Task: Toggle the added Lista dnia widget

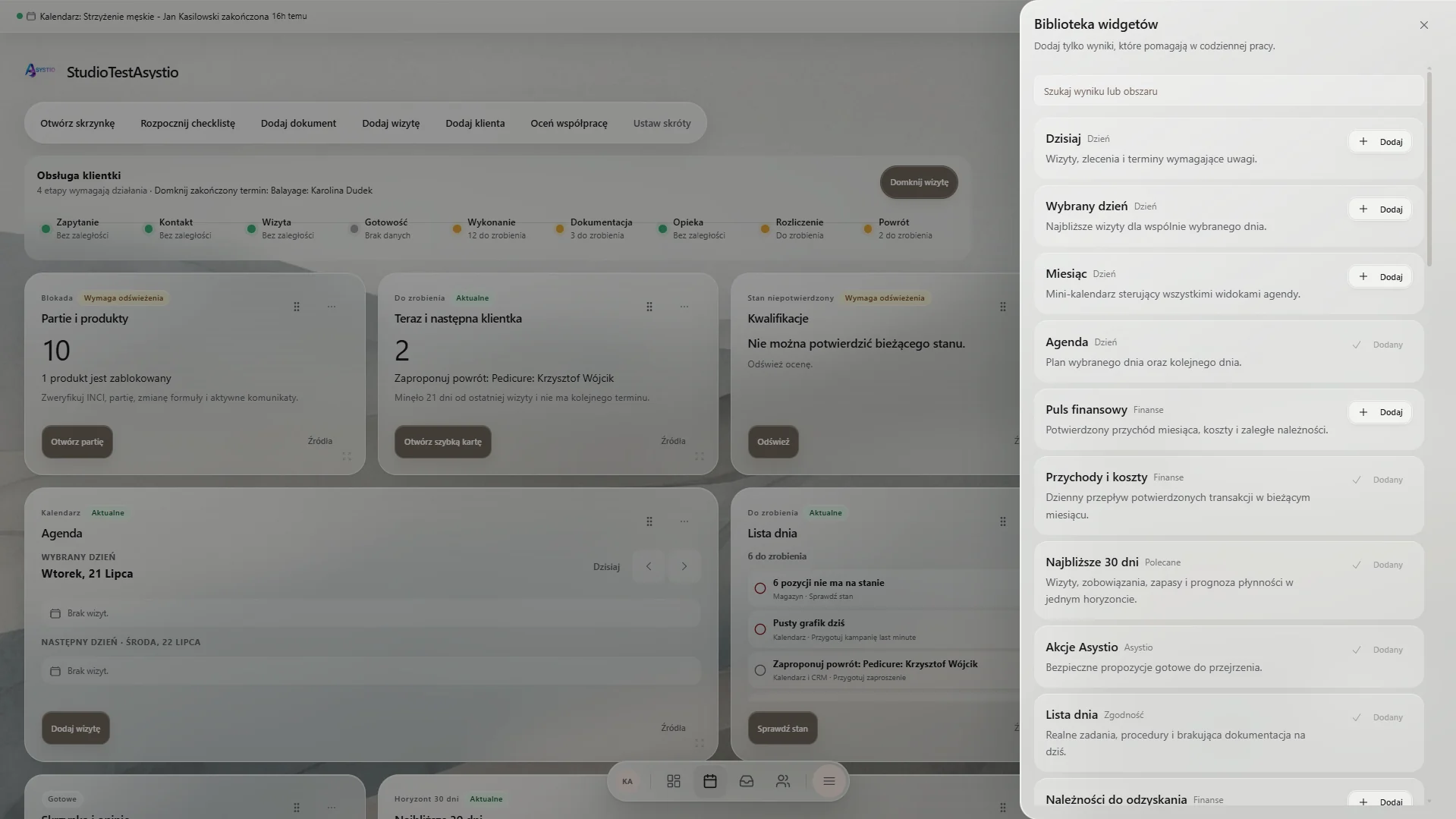Action: click(x=1378, y=717)
